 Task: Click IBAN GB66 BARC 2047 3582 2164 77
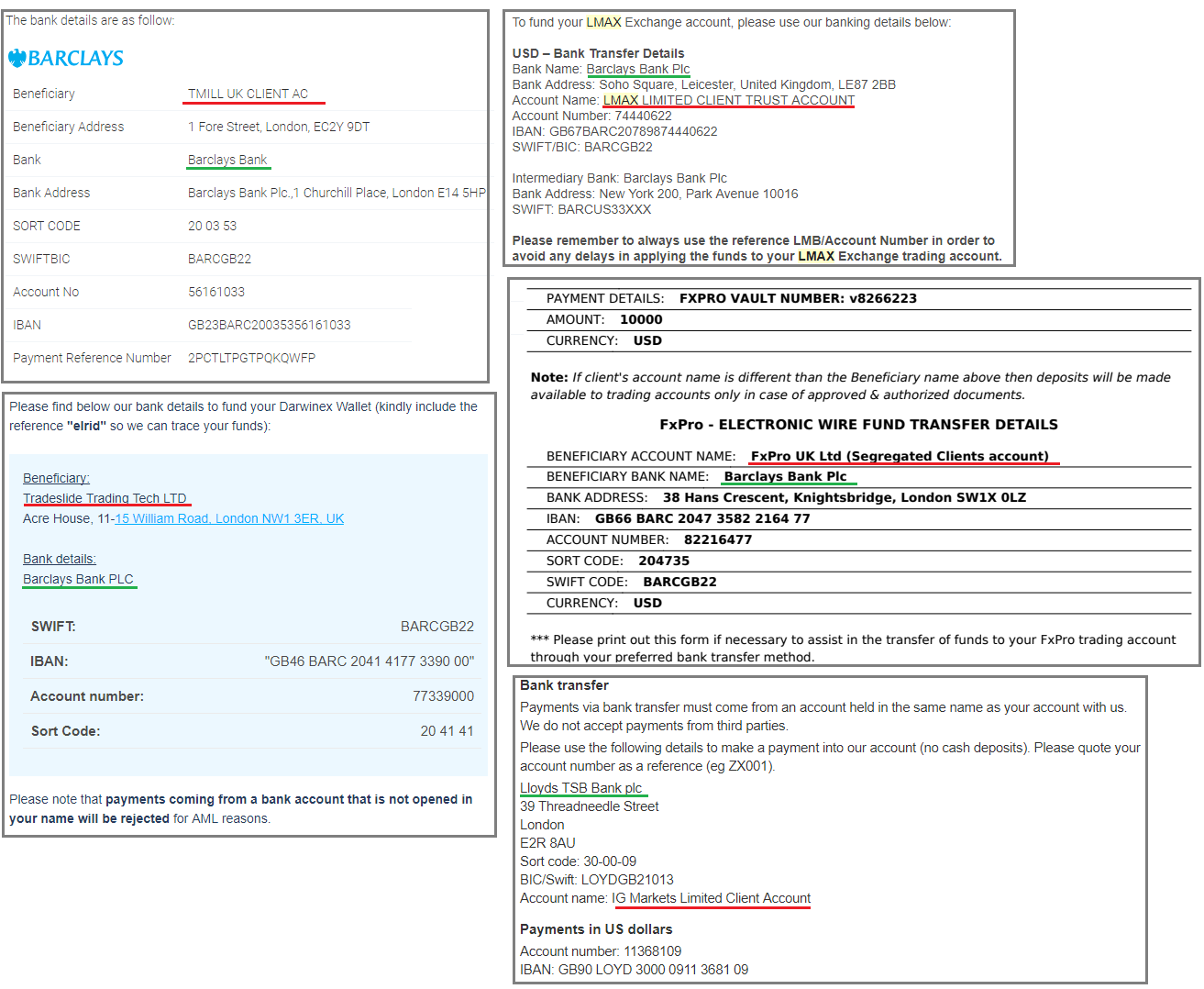(x=702, y=518)
